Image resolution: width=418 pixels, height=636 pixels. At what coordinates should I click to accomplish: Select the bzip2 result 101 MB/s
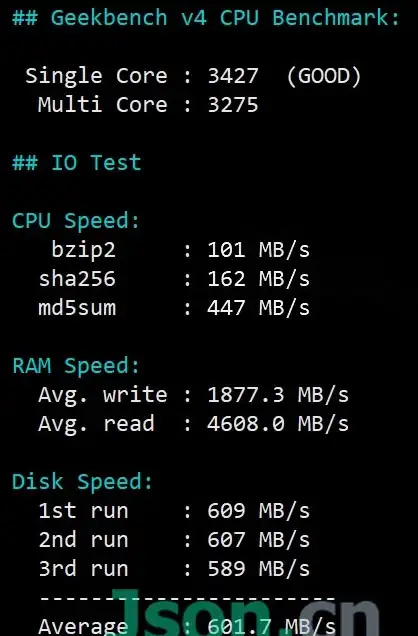pyautogui.click(x=258, y=250)
